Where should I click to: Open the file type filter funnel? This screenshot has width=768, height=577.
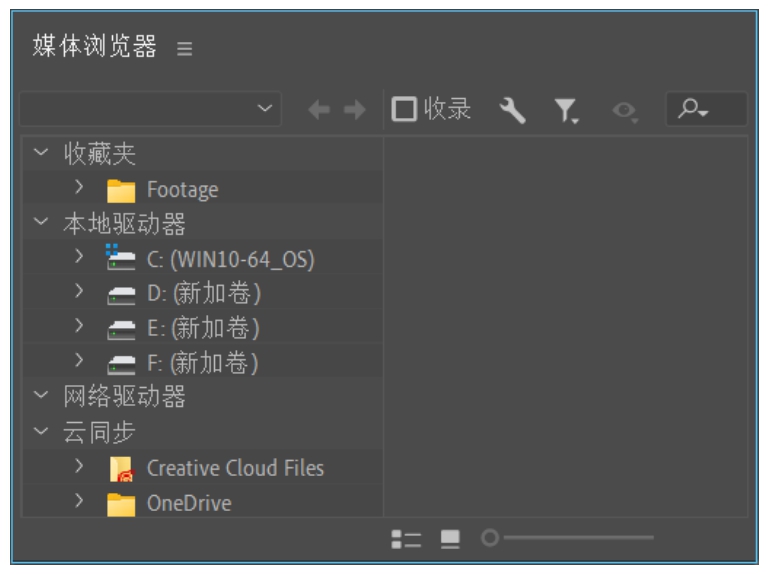pos(566,110)
